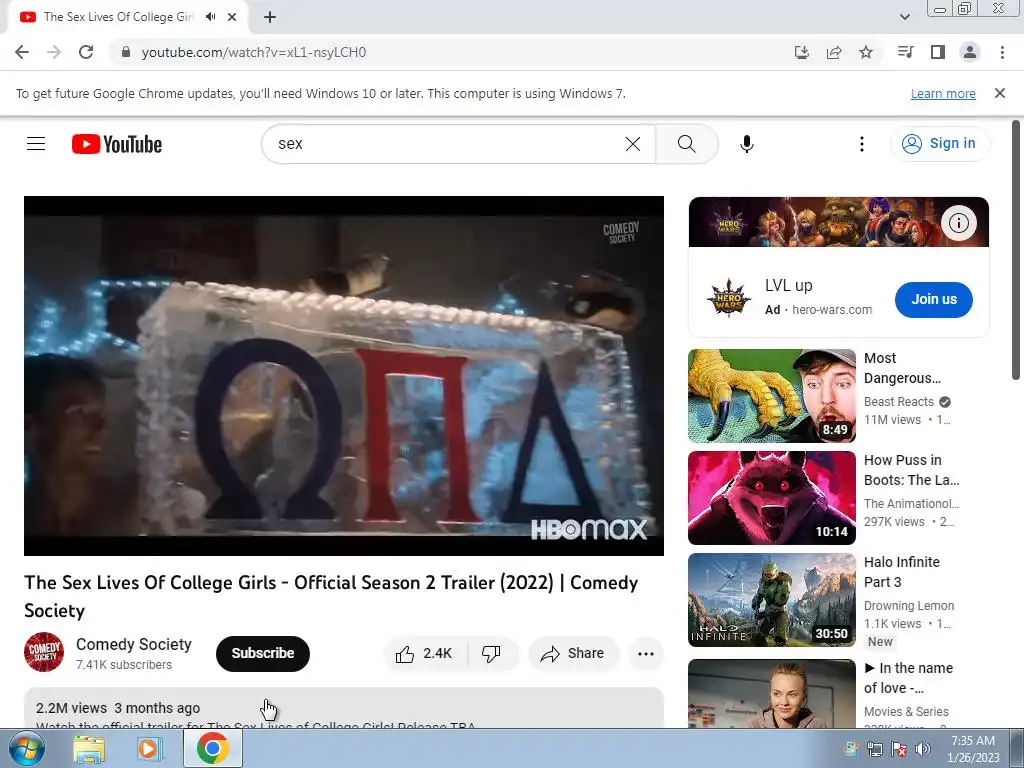The height and width of the screenshot is (768, 1024).
Task: Run the search with the magnifier button
Action: pyautogui.click(x=686, y=144)
